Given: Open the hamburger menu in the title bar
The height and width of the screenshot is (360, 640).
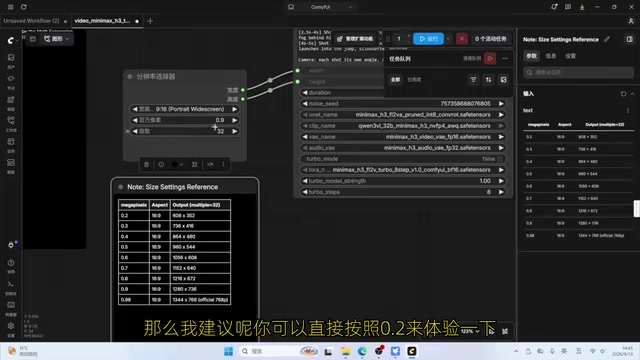Looking at the screenshot, I should (11, 7).
